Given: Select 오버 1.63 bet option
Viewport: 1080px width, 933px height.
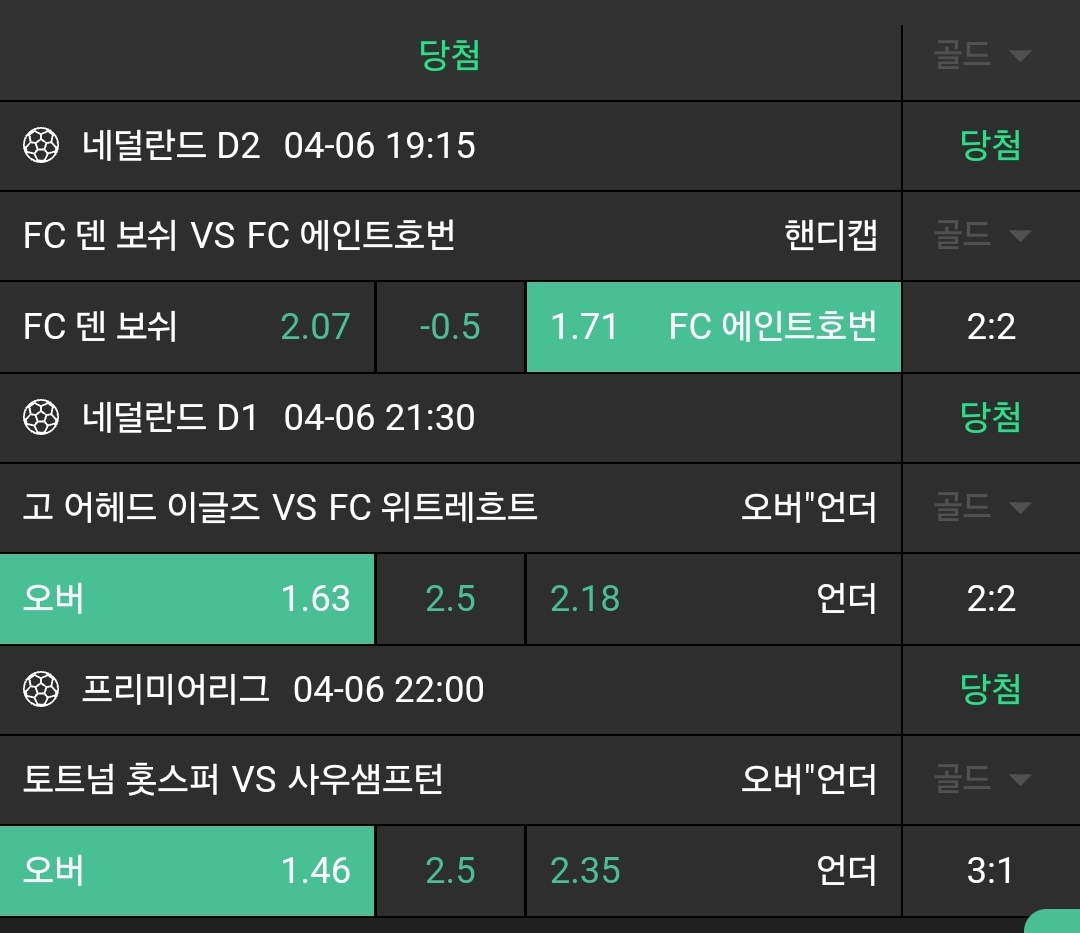Looking at the screenshot, I should click(x=187, y=599).
